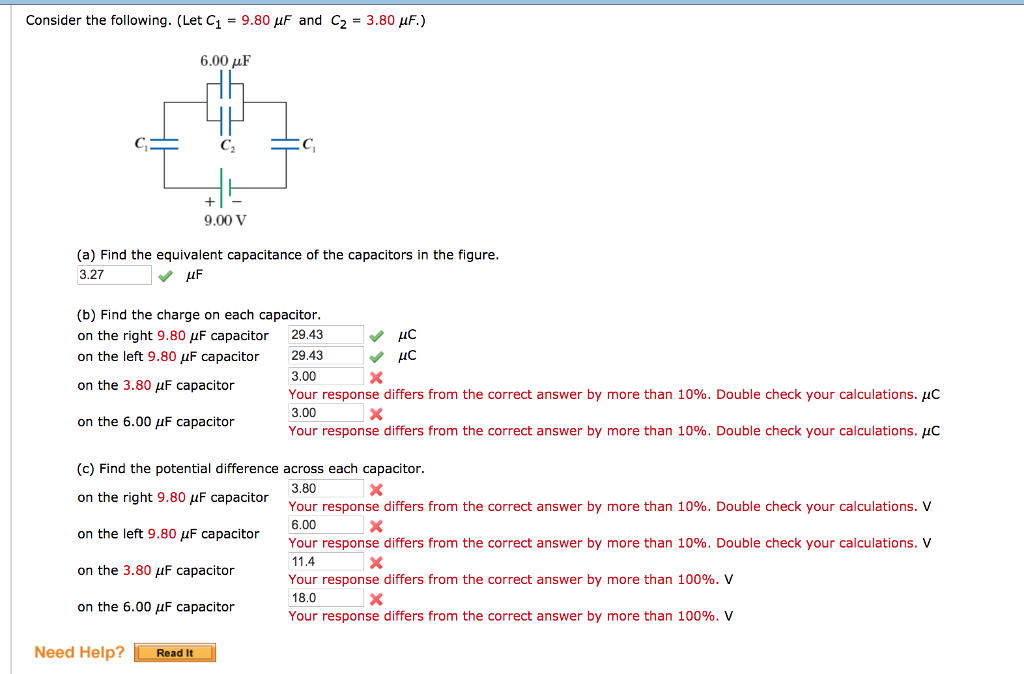Click the red X beside the 3.80 µF charge answer
The image size is (1024, 674).
point(376,377)
